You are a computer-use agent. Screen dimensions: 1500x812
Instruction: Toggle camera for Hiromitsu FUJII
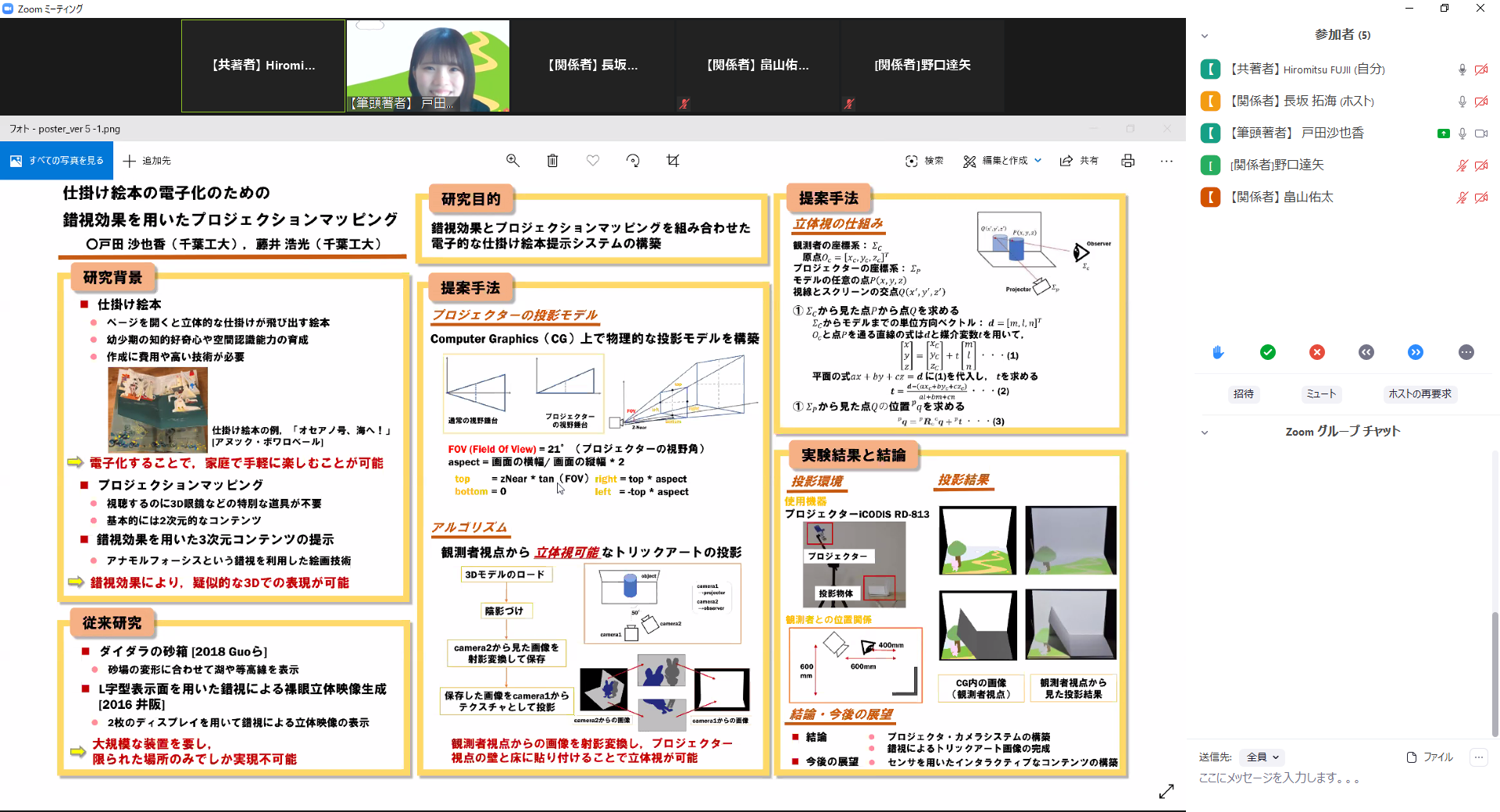(1480, 69)
